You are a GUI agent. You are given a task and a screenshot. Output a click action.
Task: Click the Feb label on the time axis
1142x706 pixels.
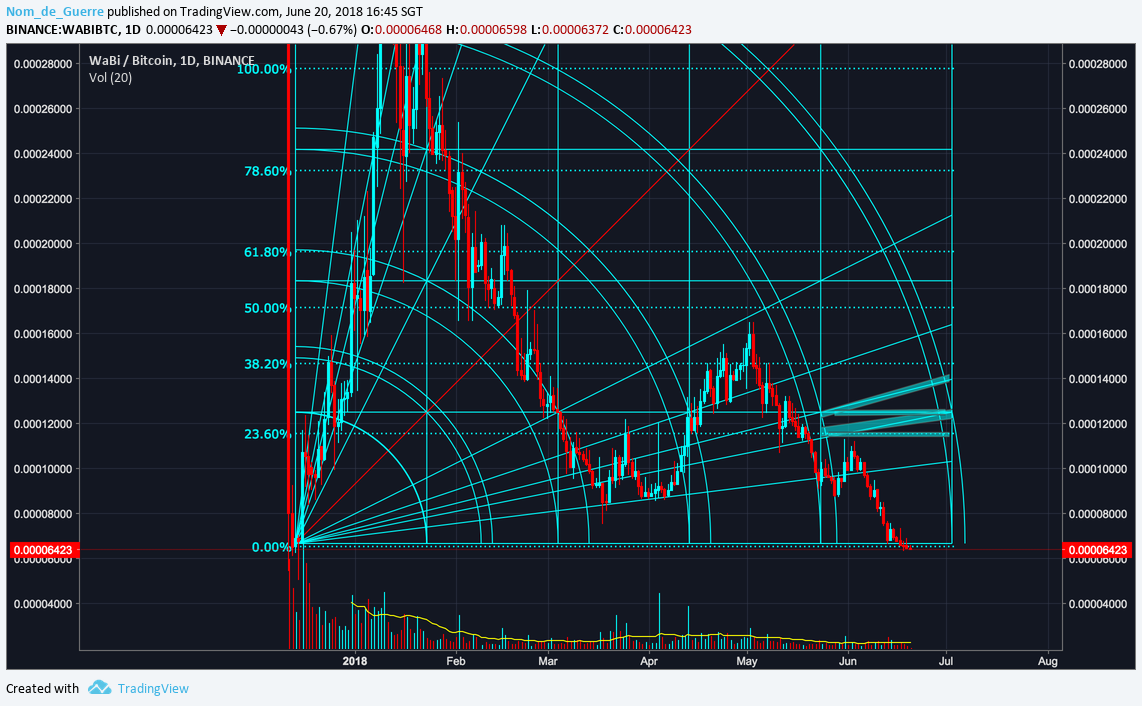click(455, 661)
